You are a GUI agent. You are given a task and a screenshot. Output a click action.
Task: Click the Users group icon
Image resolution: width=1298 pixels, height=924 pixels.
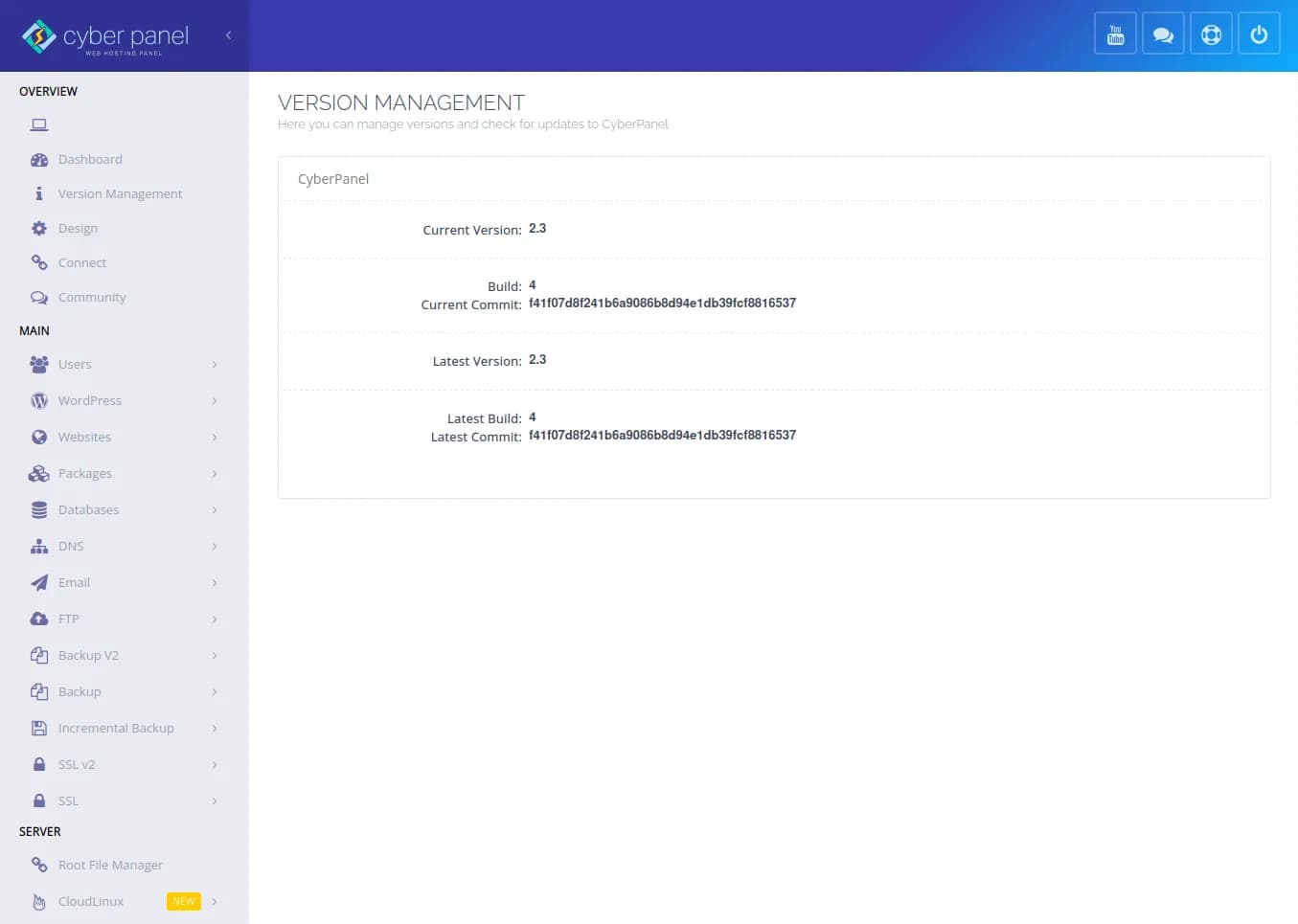click(39, 364)
